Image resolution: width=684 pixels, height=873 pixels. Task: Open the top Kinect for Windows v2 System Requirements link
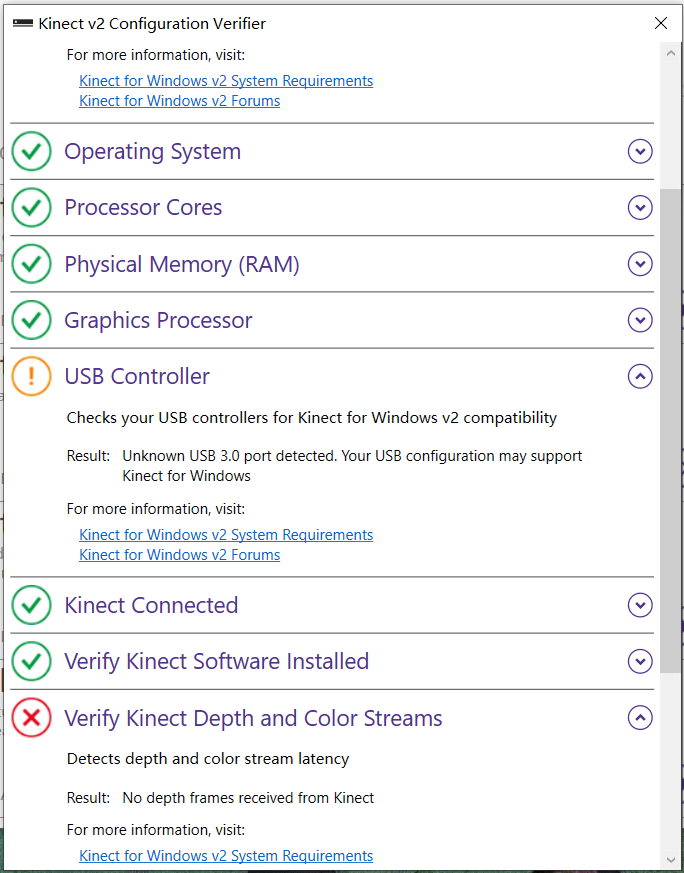[226, 81]
